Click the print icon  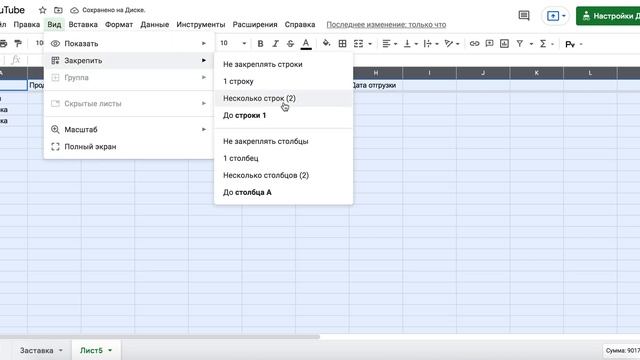[3, 43]
